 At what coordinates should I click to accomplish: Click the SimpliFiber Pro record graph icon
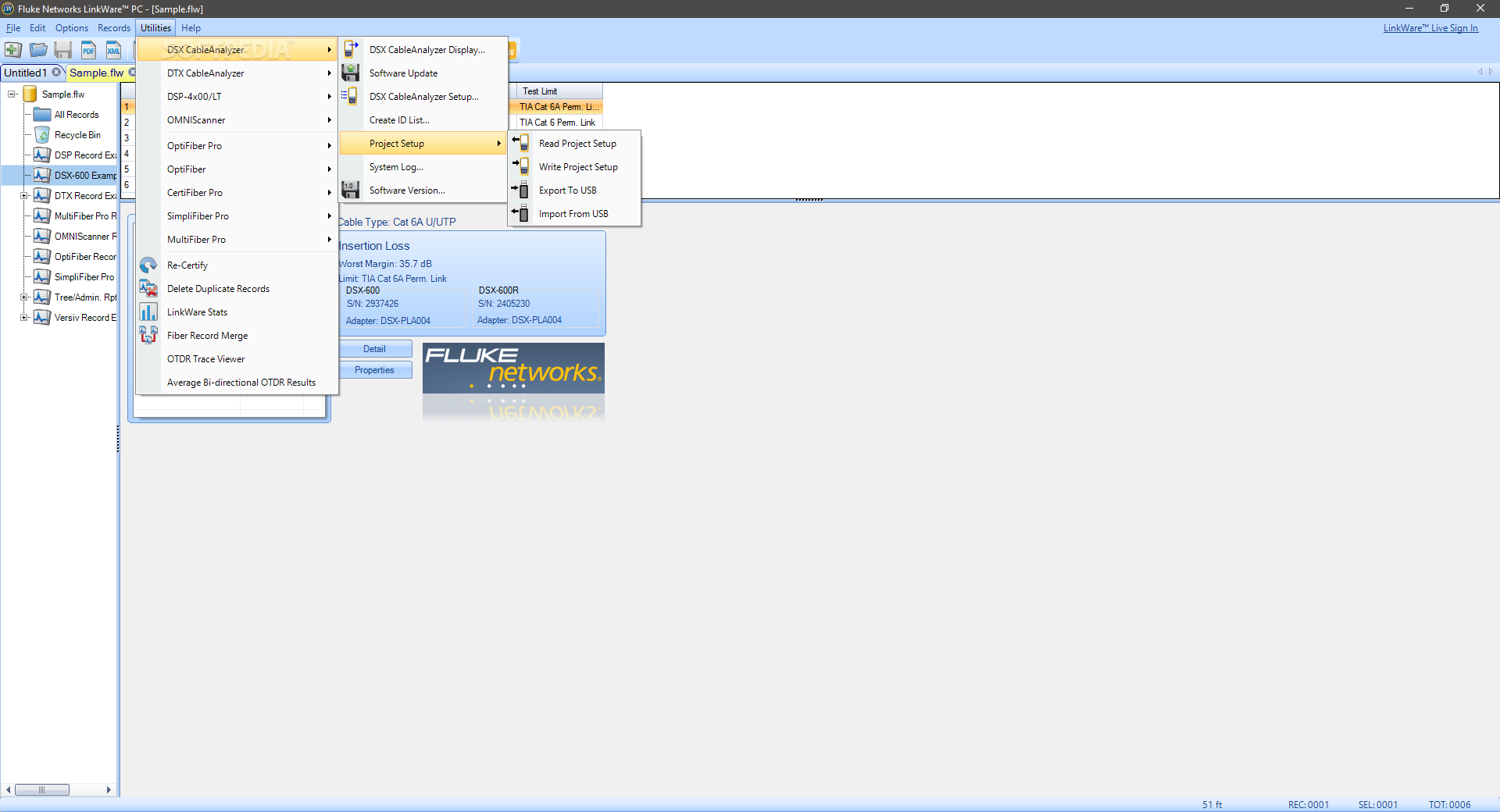(42, 276)
